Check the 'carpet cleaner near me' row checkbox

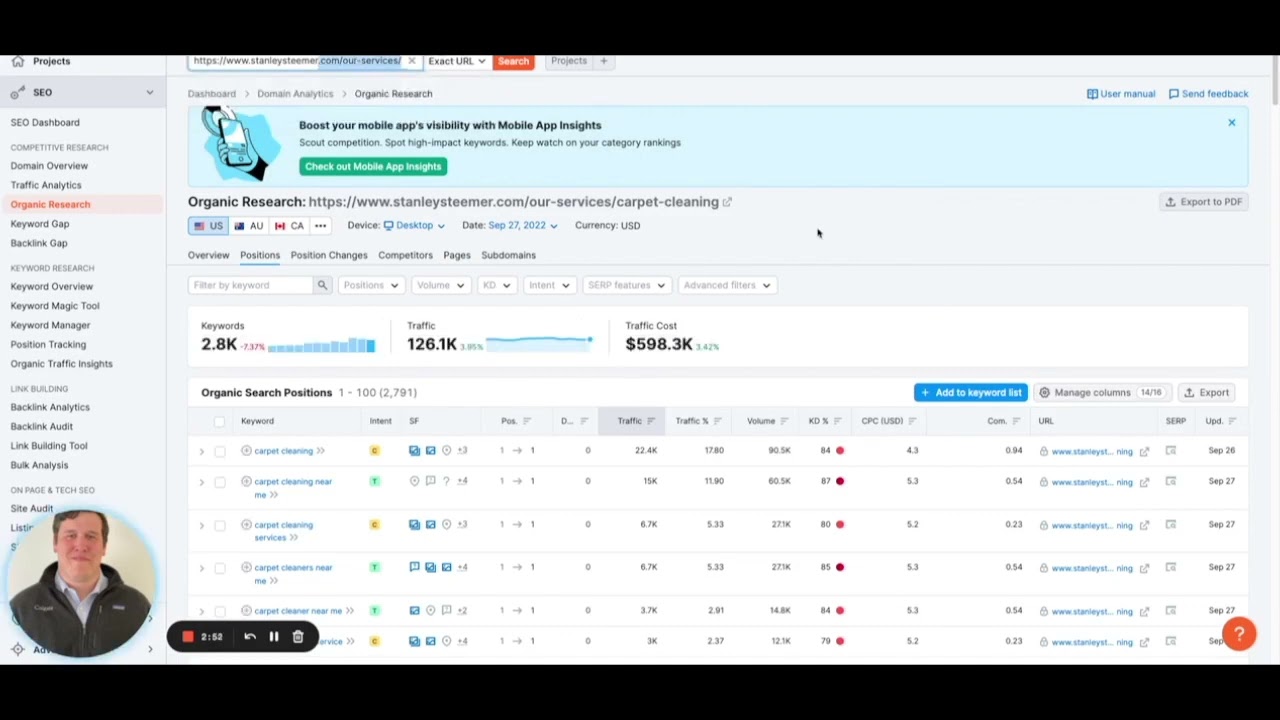pos(220,612)
